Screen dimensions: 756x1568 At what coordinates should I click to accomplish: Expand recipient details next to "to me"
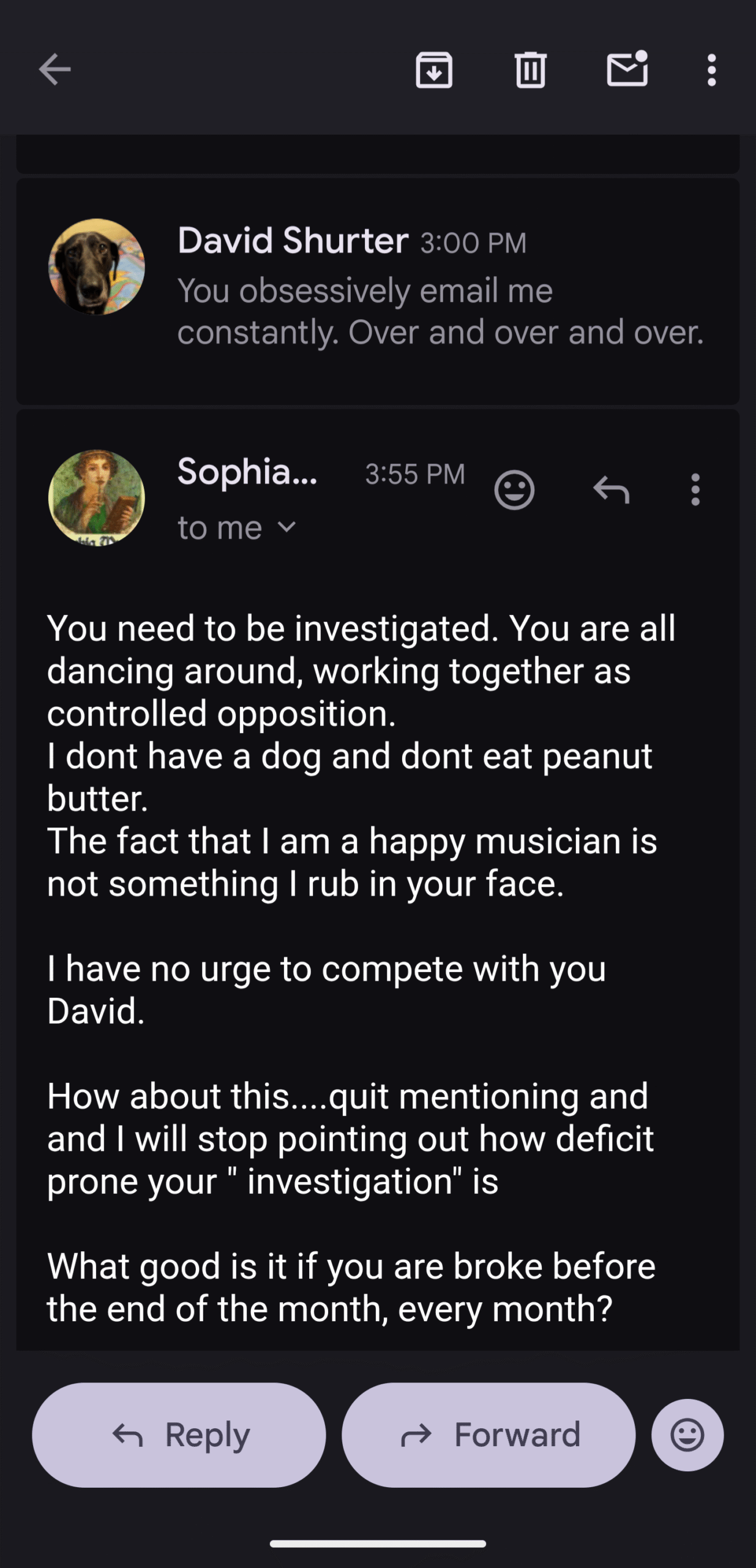point(286,527)
